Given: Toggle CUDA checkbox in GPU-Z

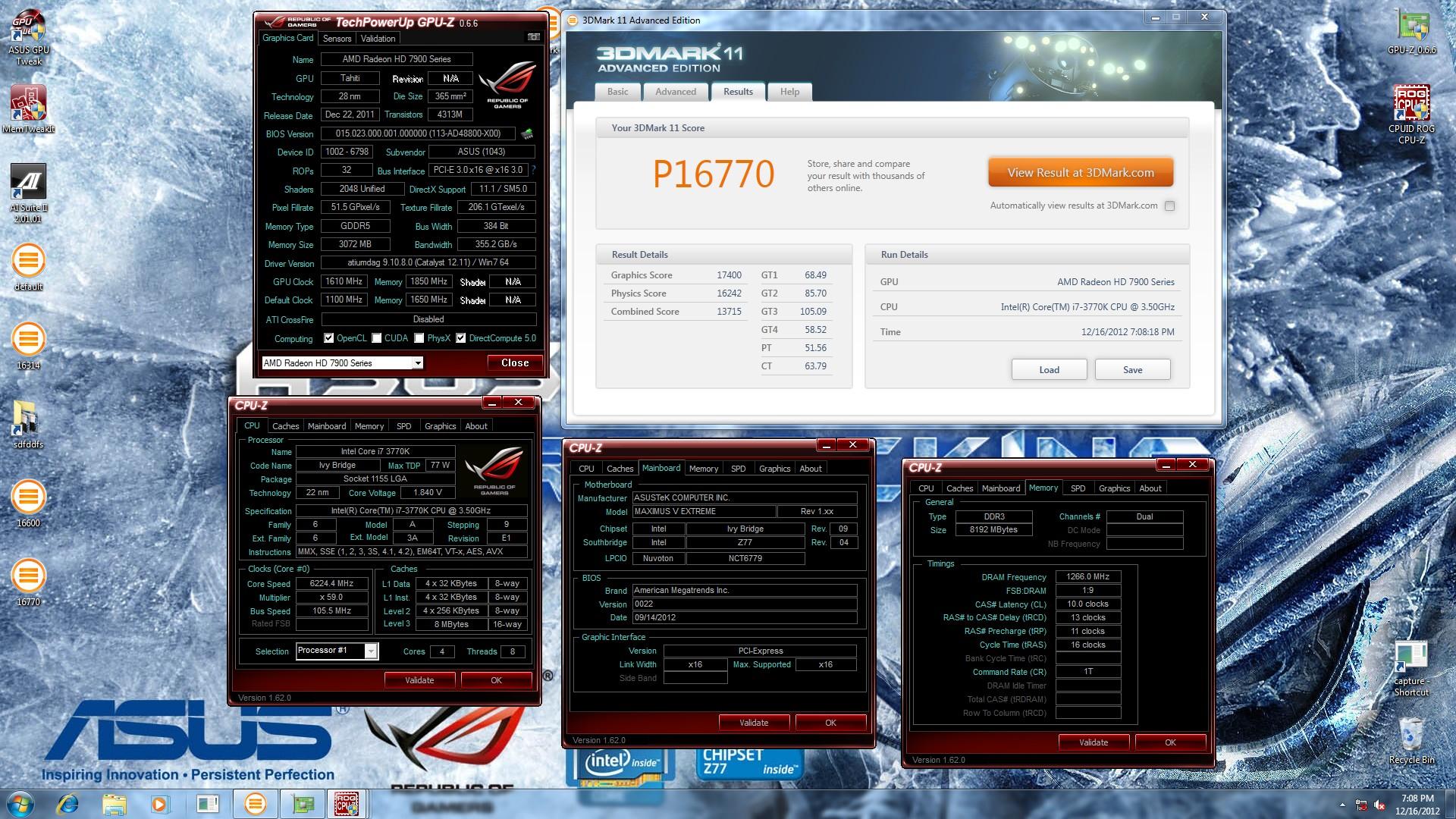Looking at the screenshot, I should click(376, 338).
